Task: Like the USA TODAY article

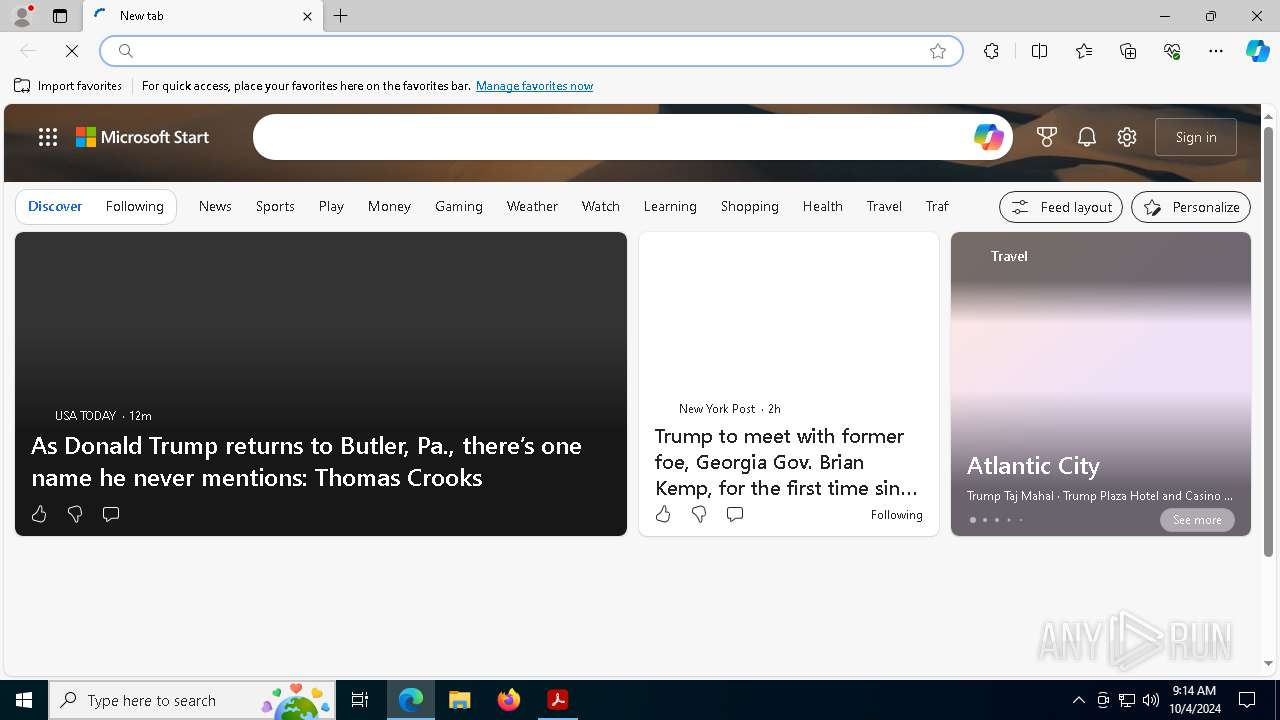Action: (39, 514)
